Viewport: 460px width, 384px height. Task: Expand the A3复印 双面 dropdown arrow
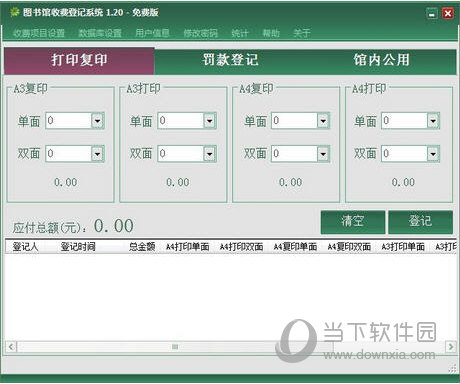click(x=98, y=154)
